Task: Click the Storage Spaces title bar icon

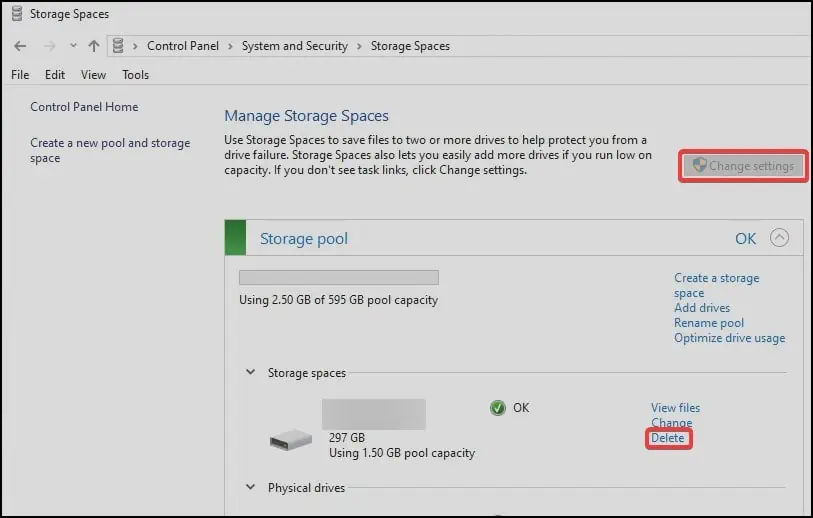Action: pyautogui.click(x=19, y=14)
